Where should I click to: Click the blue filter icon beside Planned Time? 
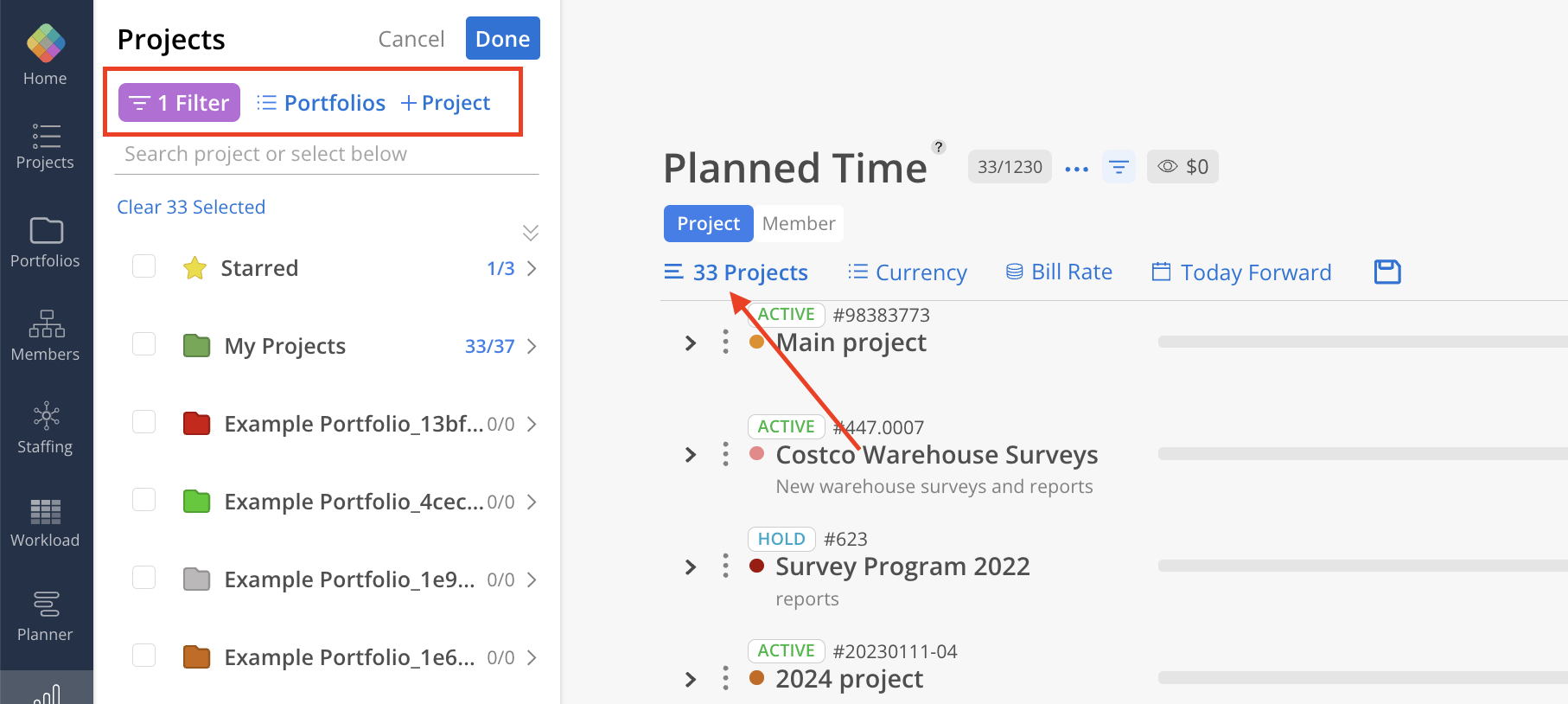coord(1119,167)
